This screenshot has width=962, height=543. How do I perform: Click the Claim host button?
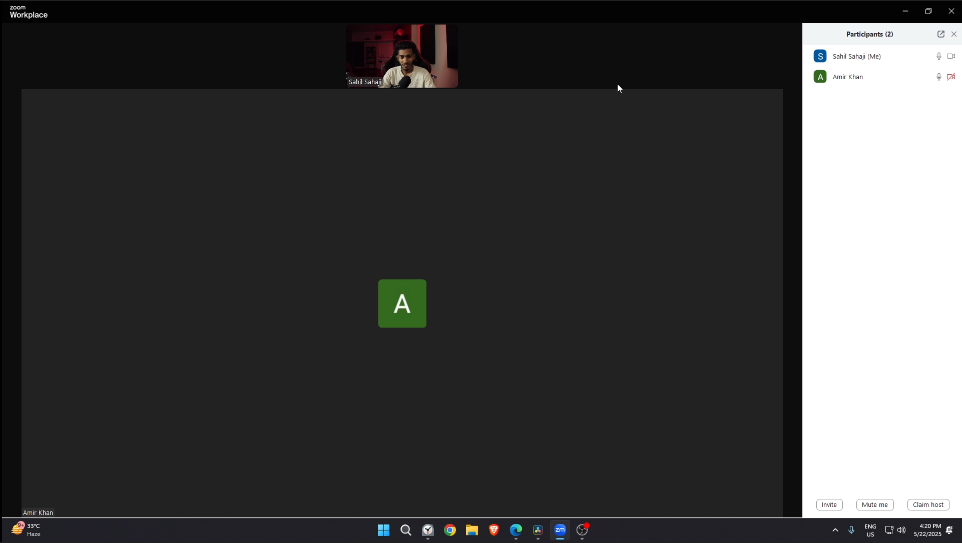pos(928,505)
